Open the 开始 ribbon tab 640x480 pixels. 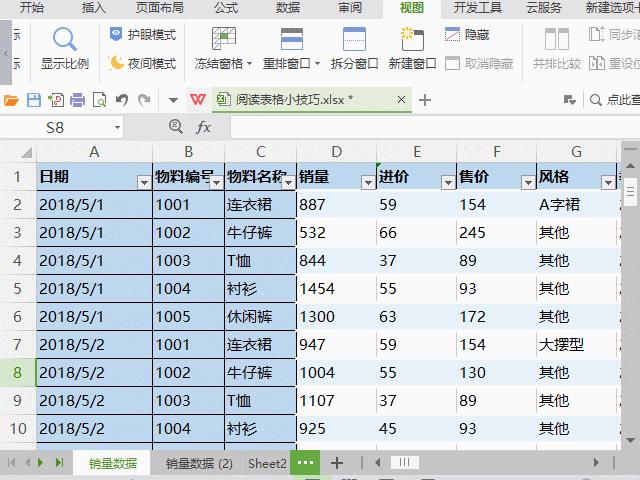pos(31,7)
